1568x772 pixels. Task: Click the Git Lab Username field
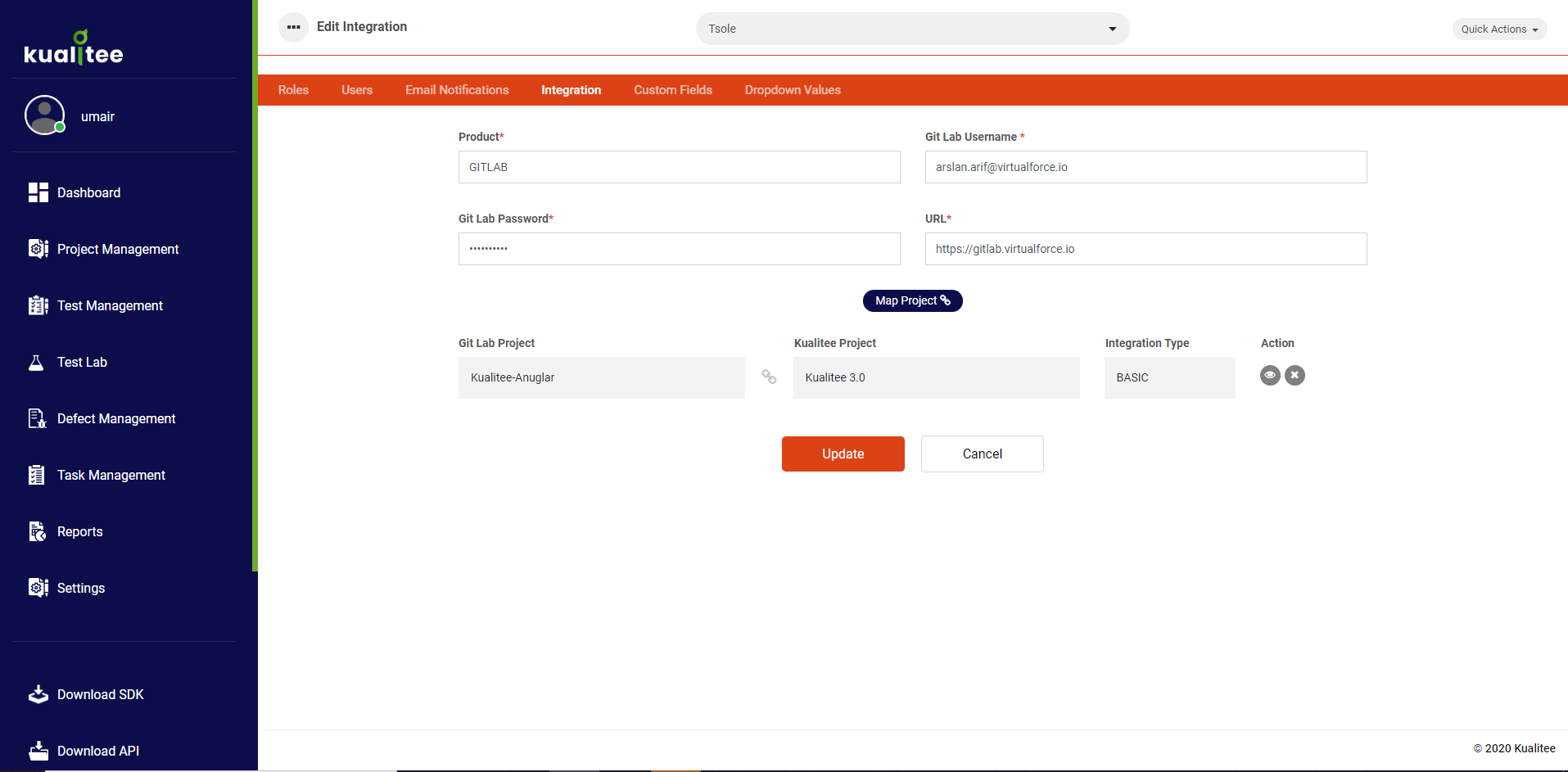pyautogui.click(x=1146, y=167)
